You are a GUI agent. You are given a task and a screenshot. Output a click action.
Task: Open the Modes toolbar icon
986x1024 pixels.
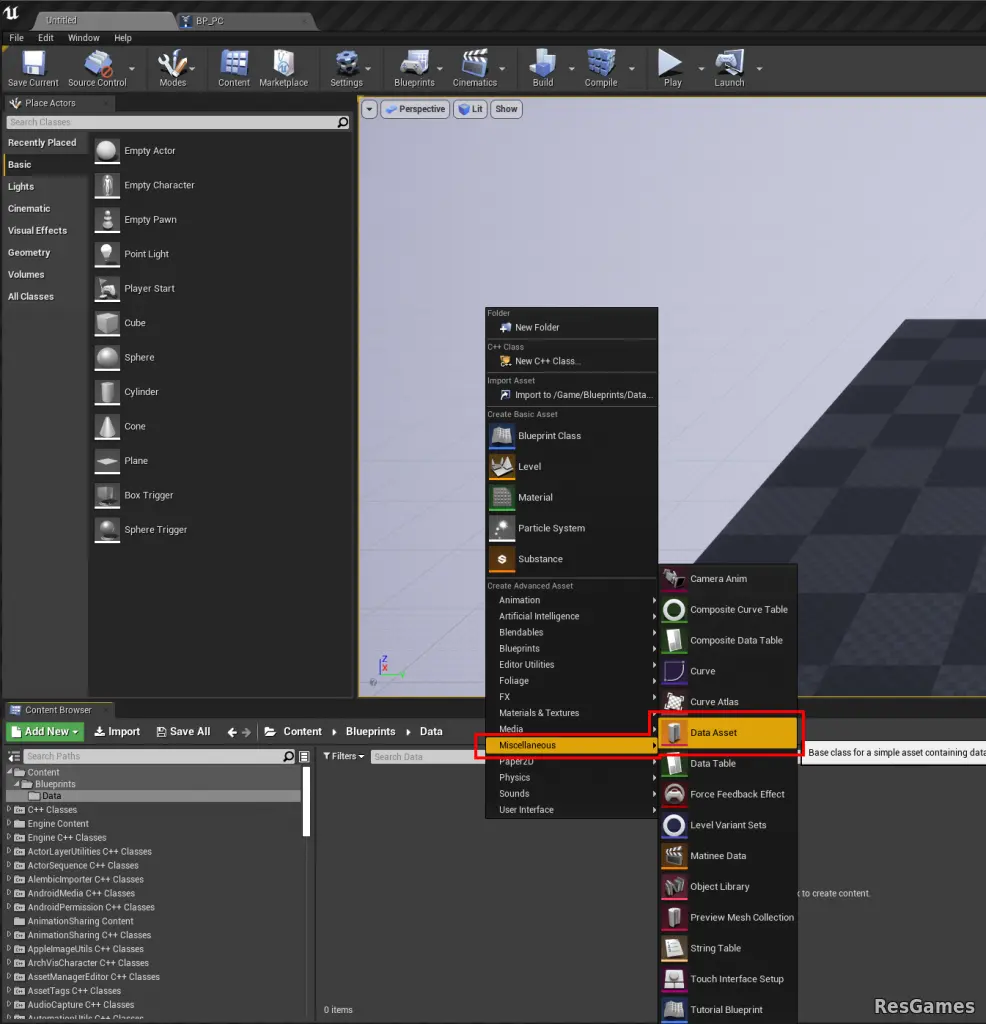point(172,69)
